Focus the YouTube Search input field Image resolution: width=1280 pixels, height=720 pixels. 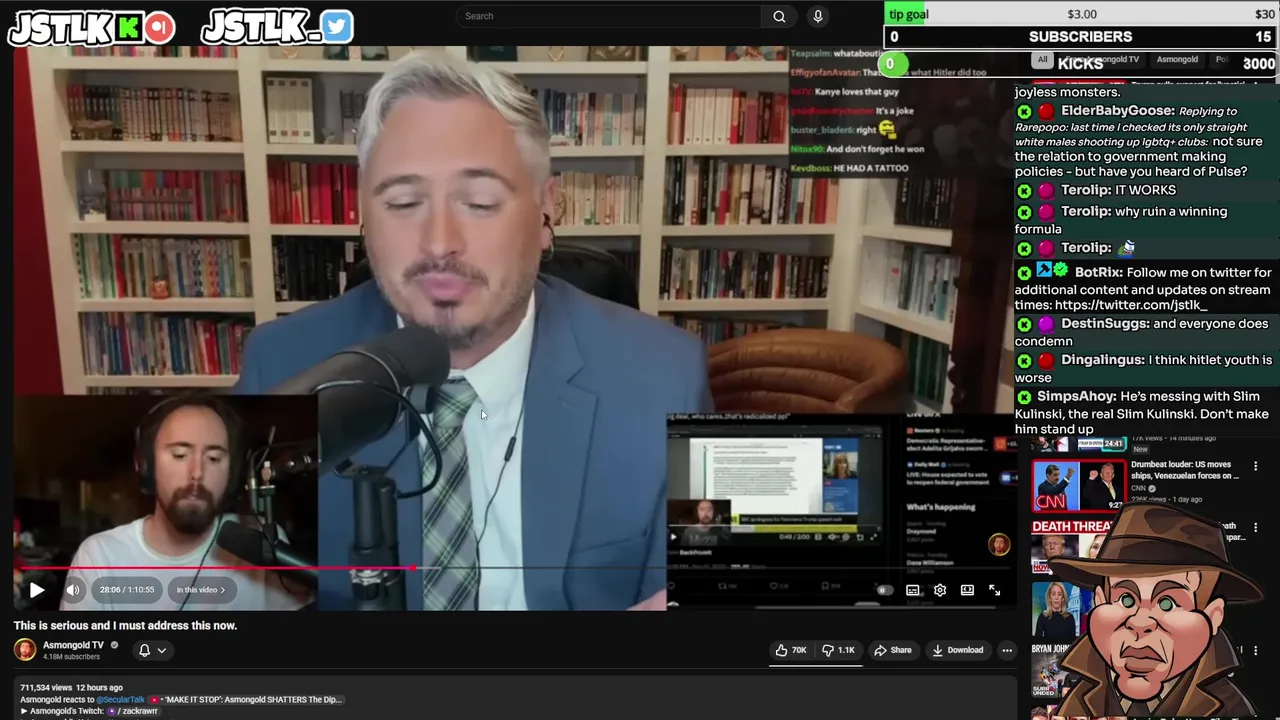pyautogui.click(x=608, y=16)
